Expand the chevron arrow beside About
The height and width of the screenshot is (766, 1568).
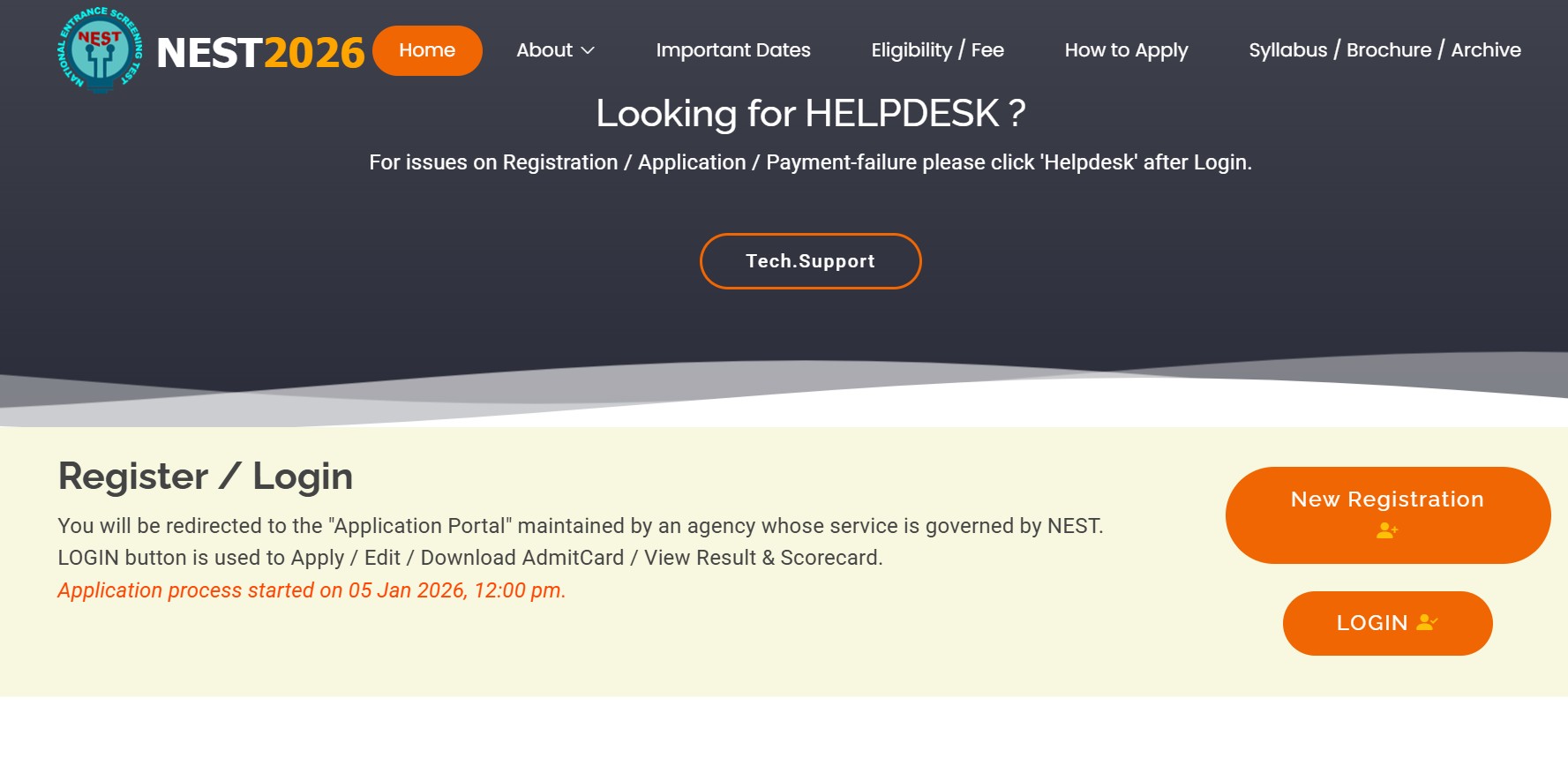[588, 51]
